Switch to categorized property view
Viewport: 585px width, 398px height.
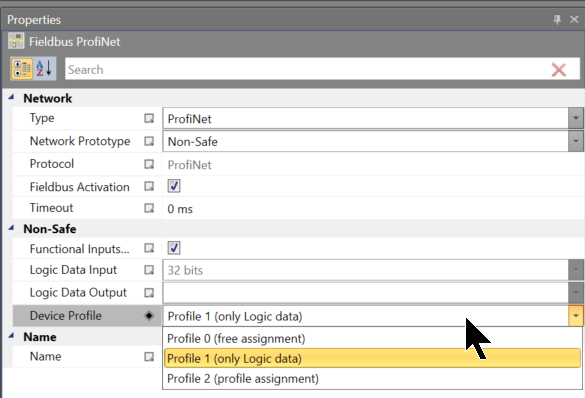[22, 69]
